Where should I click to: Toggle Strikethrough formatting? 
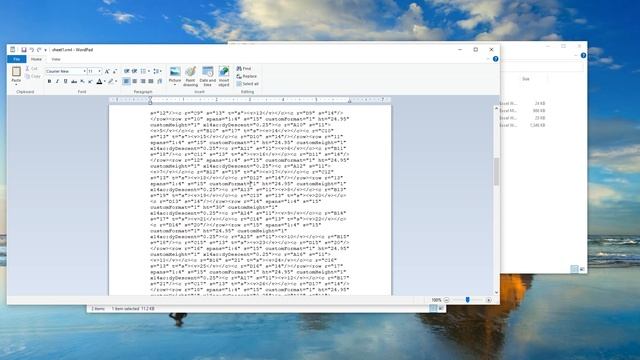point(74,81)
